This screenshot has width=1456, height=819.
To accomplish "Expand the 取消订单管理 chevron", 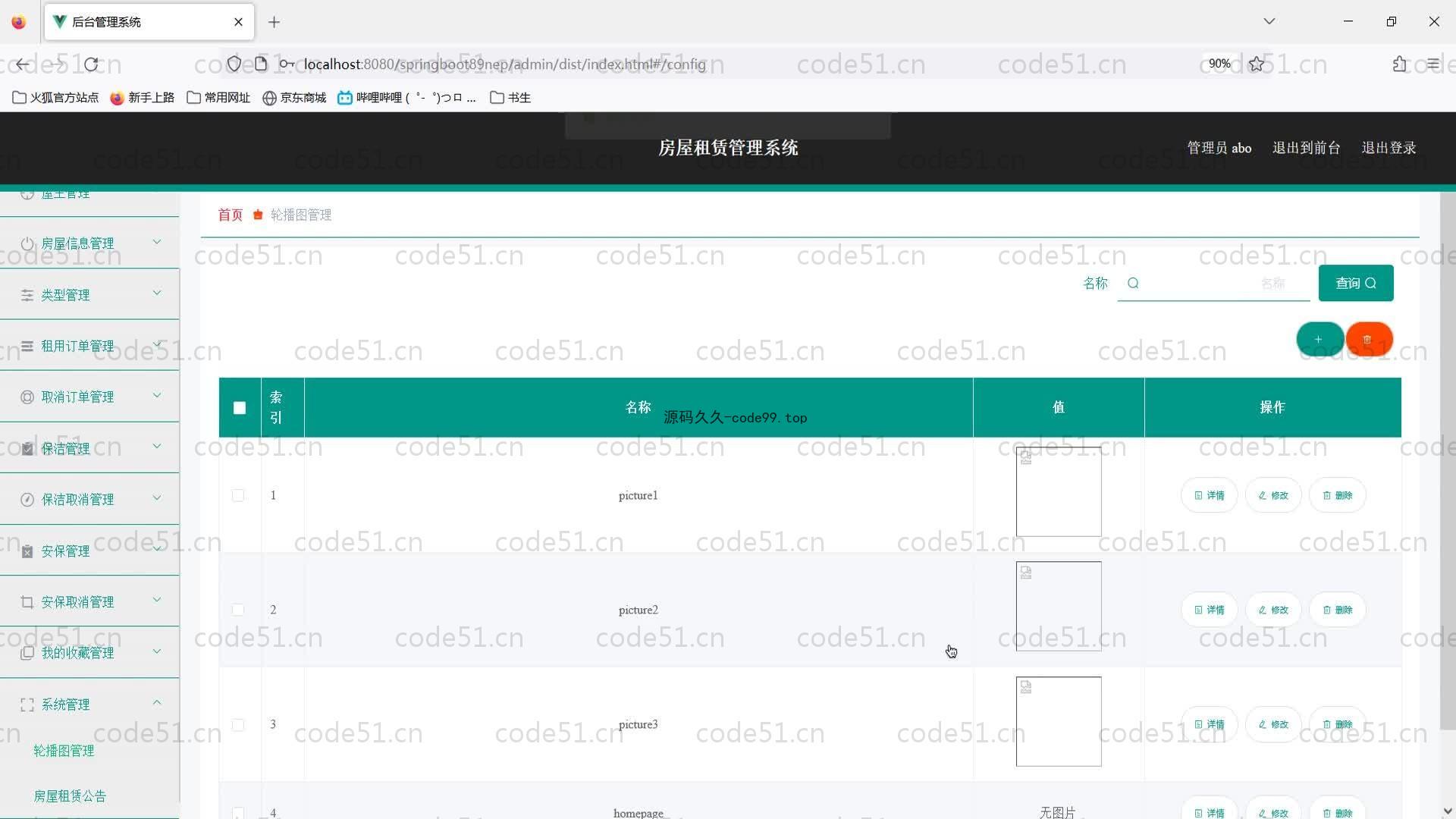I will click(x=157, y=395).
